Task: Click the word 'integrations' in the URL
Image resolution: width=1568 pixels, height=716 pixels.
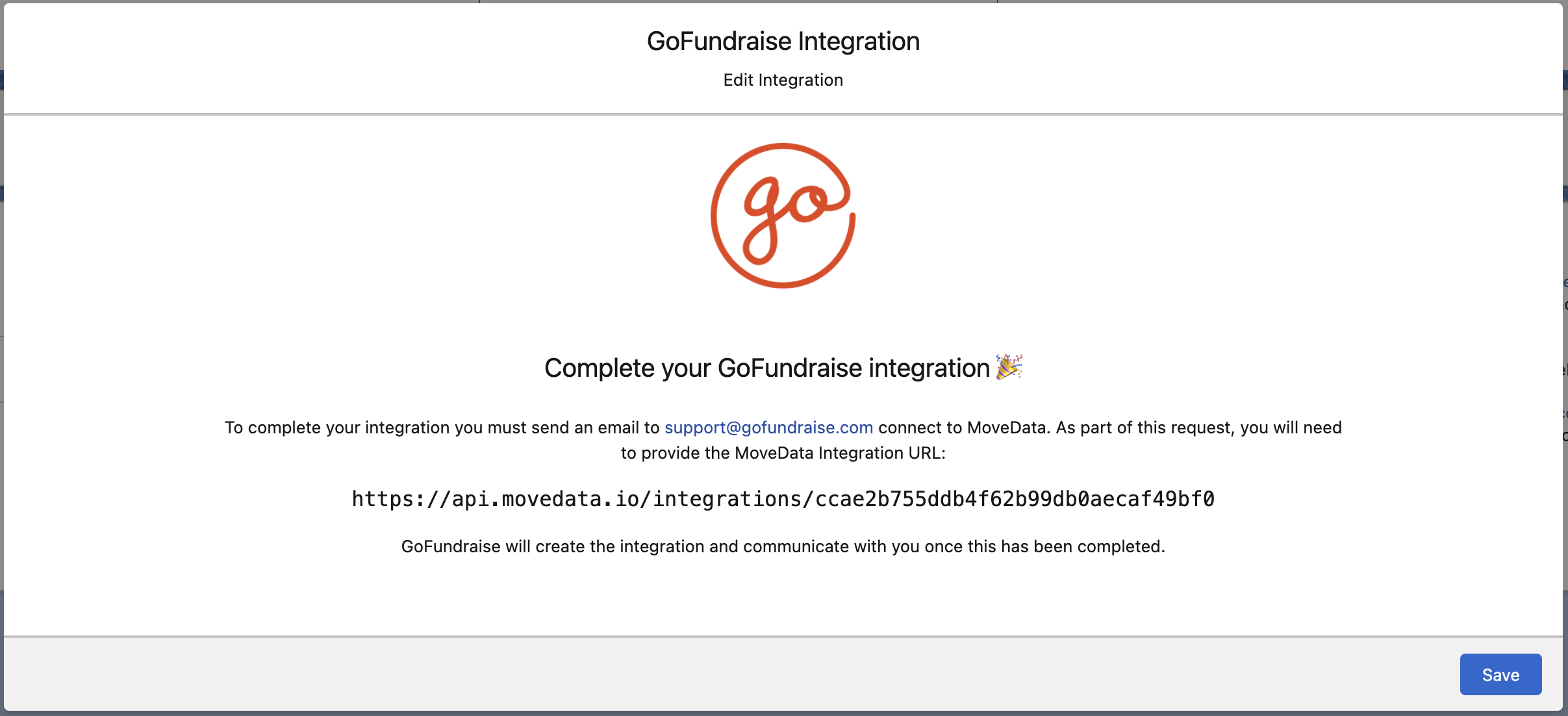Action: pyautogui.click(x=727, y=499)
